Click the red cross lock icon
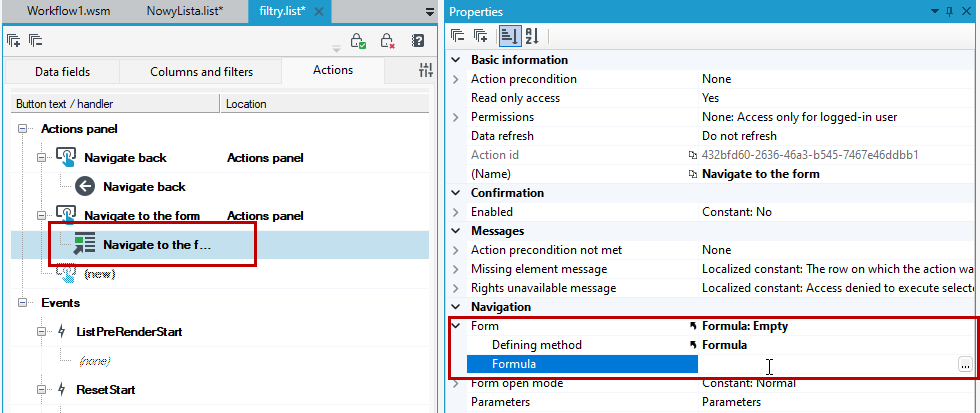The image size is (980, 413). [388, 41]
